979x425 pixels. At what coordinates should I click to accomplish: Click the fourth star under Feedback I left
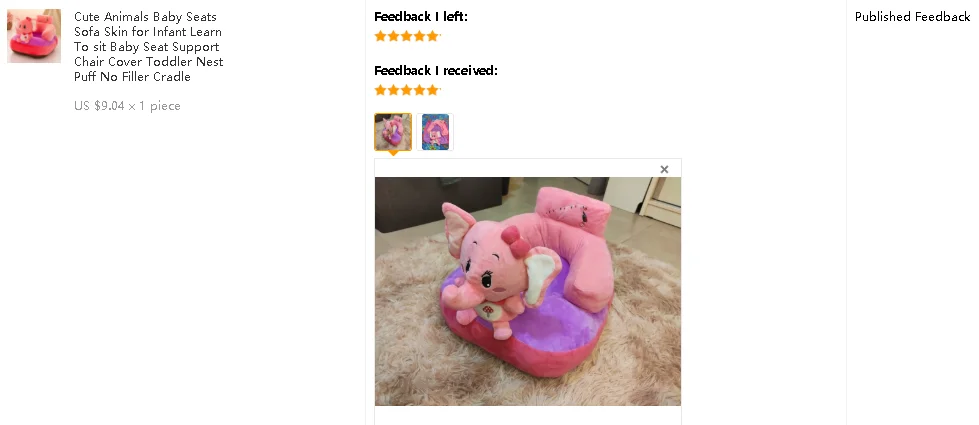pos(420,36)
